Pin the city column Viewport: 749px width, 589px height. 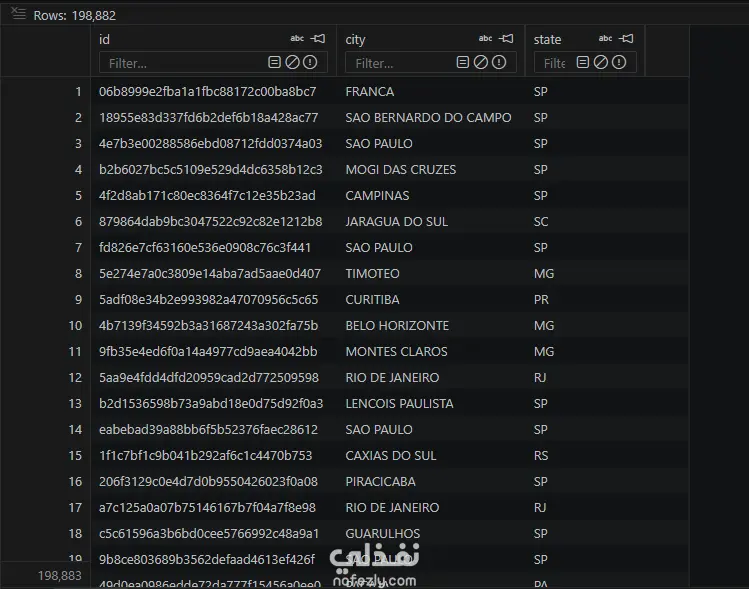pos(506,38)
